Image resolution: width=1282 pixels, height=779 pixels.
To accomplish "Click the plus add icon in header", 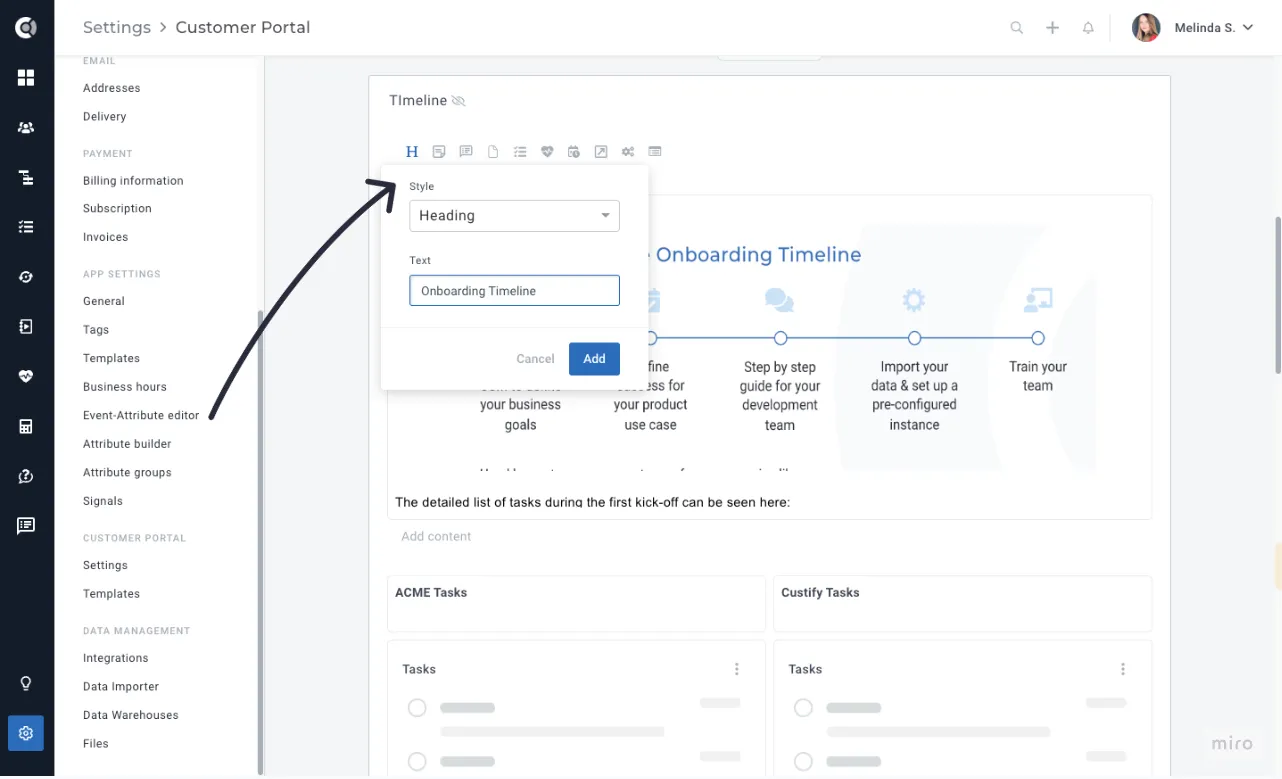I will 1053,28.
